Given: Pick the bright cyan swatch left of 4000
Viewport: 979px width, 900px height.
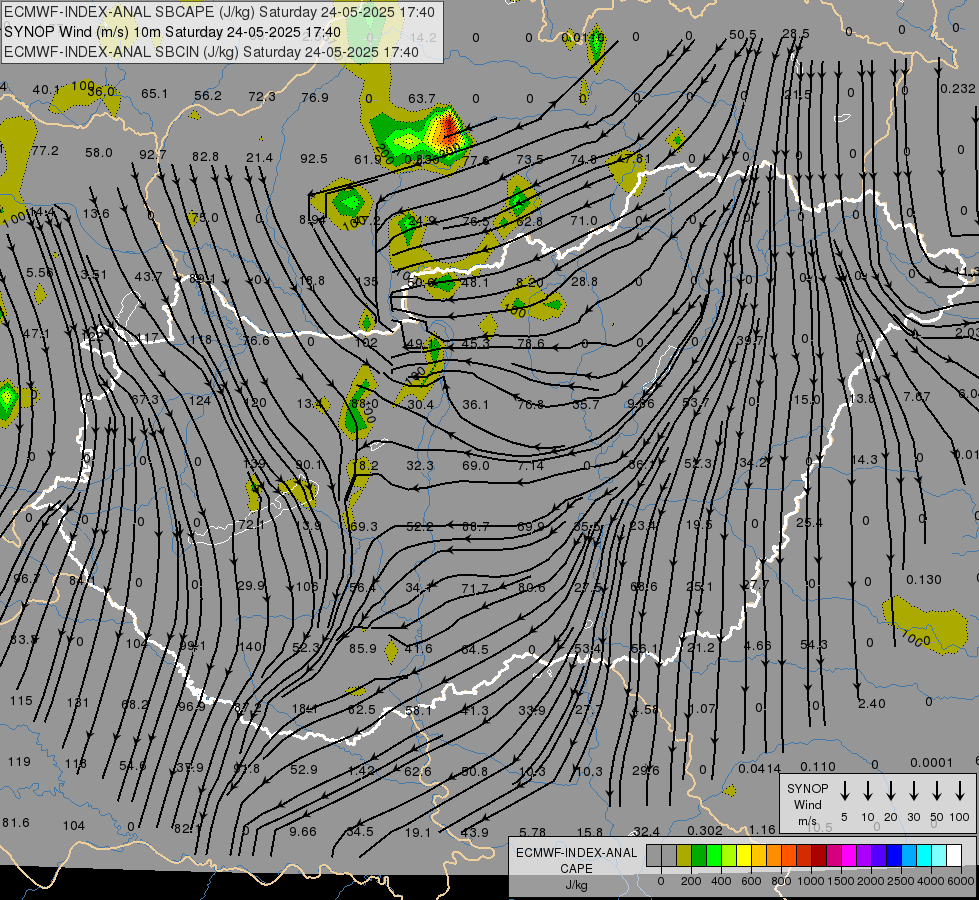Looking at the screenshot, I should pyautogui.click(x=923, y=856).
